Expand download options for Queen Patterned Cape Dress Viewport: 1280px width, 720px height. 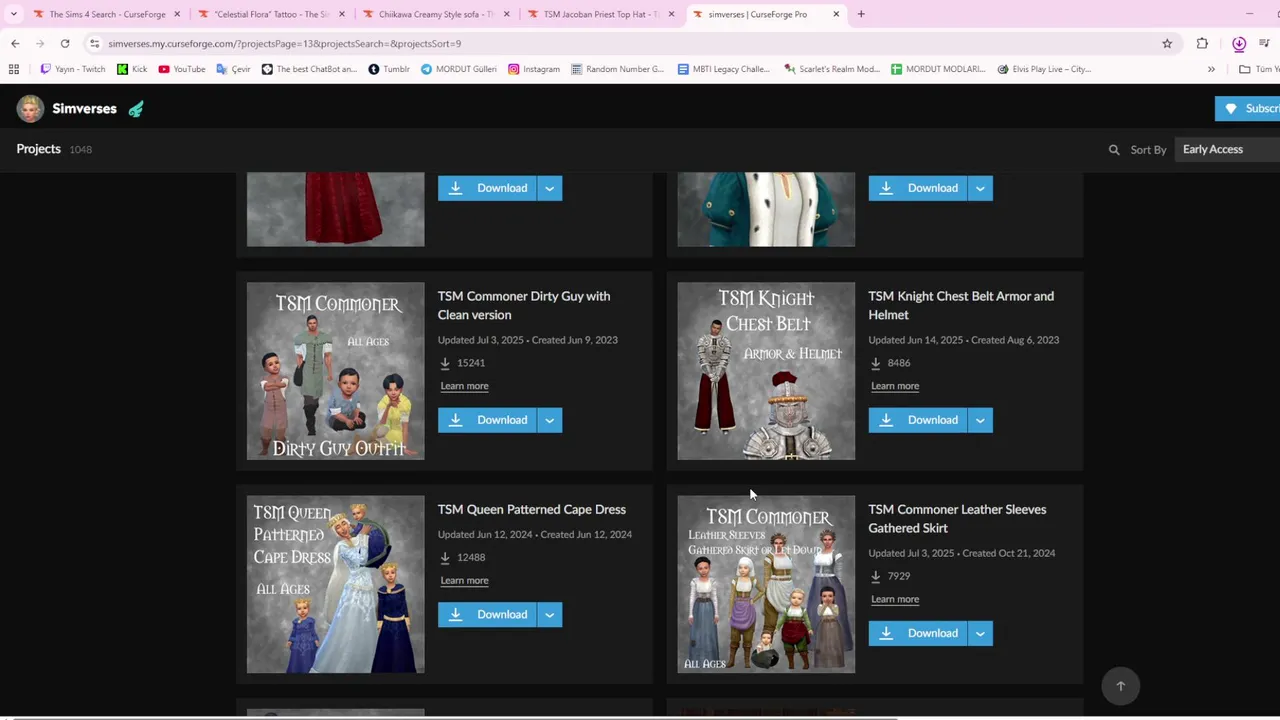(549, 615)
